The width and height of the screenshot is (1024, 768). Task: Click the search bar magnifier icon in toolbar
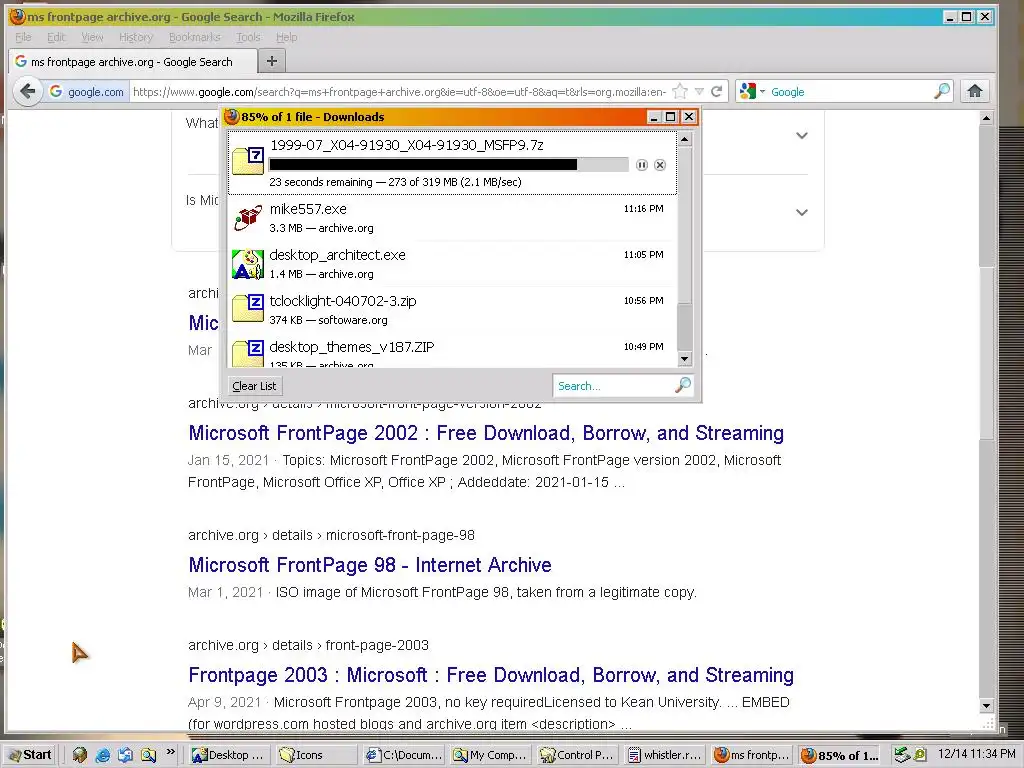click(942, 91)
